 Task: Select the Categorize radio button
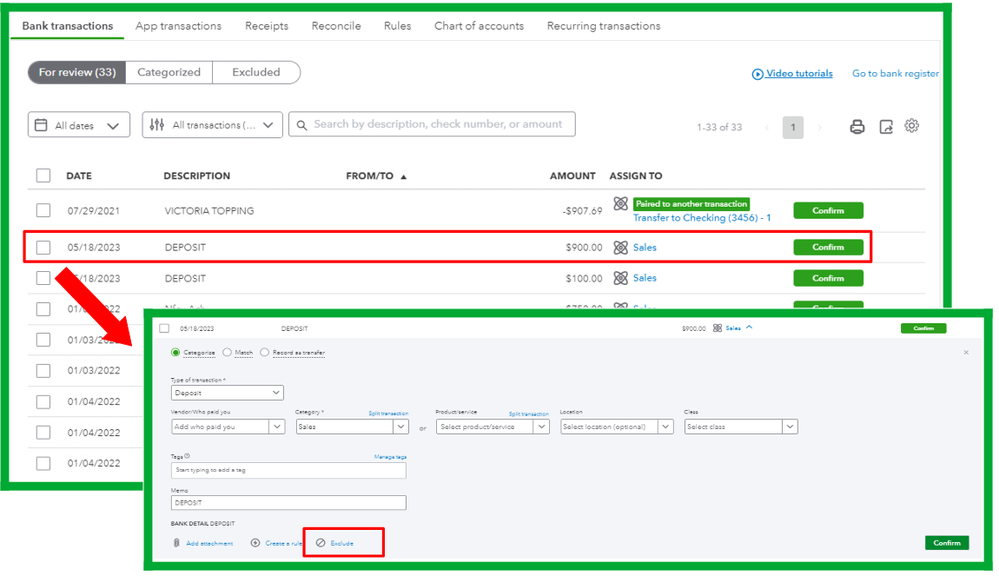(175, 352)
